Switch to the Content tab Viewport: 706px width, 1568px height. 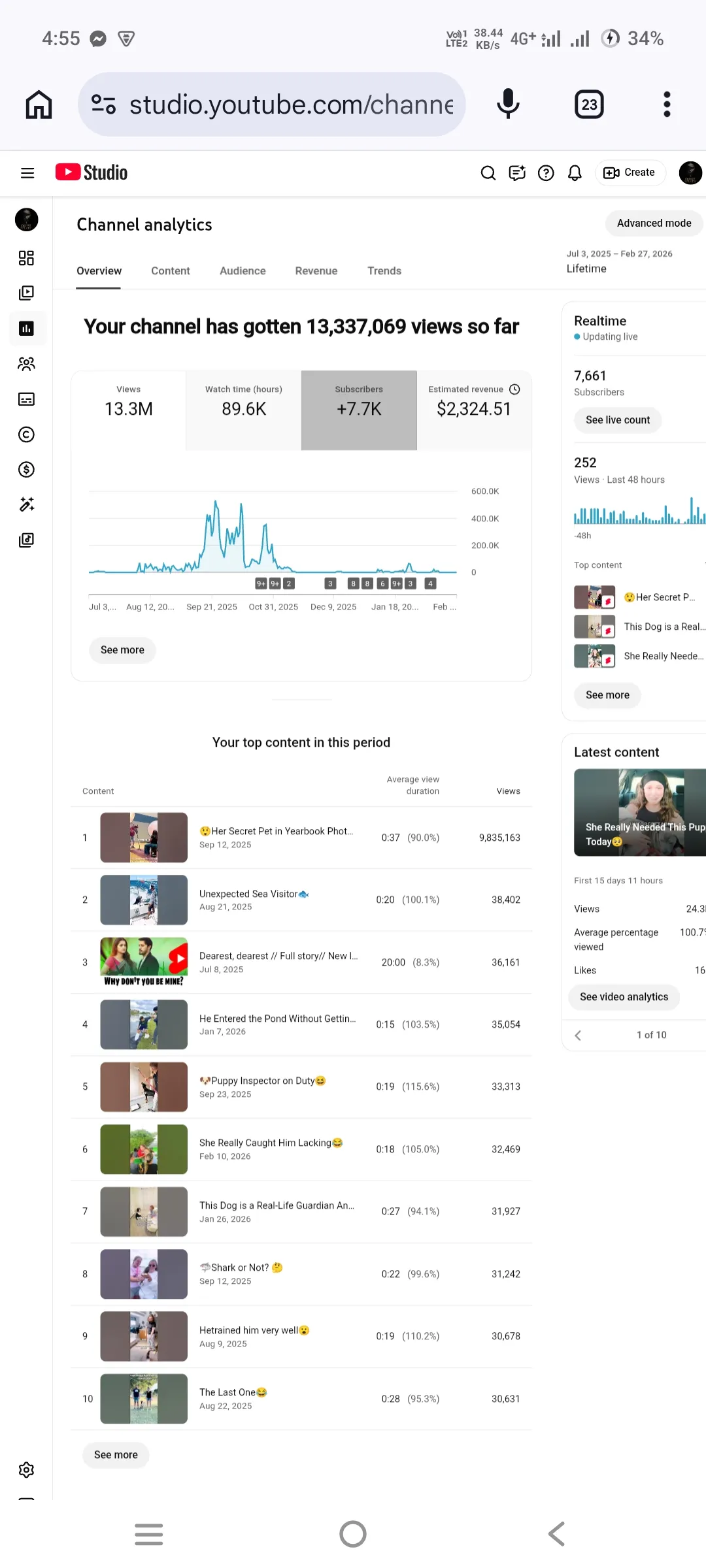171,271
